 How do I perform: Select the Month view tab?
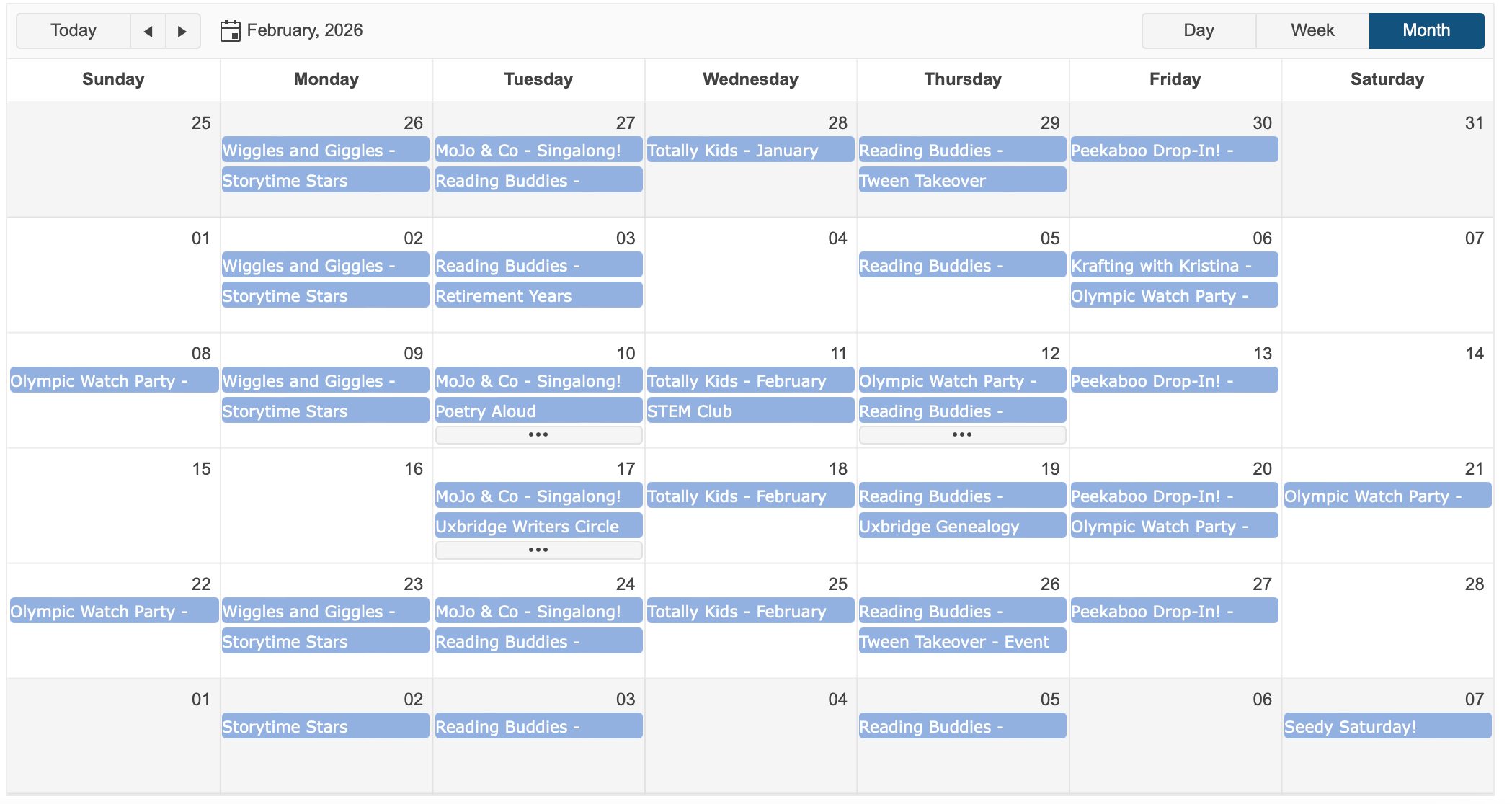tap(1426, 31)
